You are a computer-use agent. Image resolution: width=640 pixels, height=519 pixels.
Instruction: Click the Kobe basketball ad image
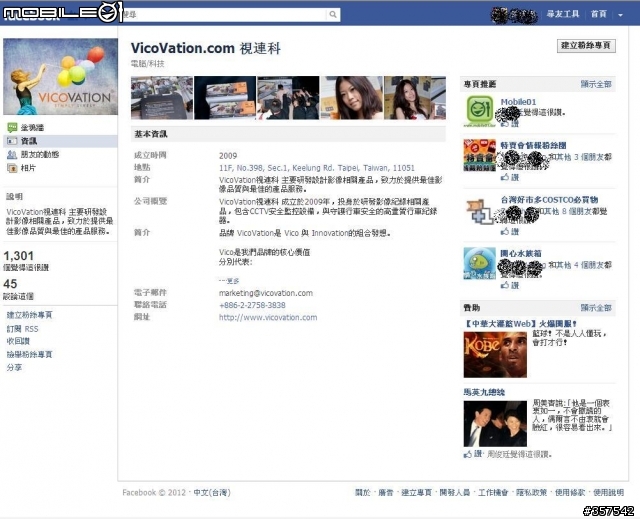(495, 355)
